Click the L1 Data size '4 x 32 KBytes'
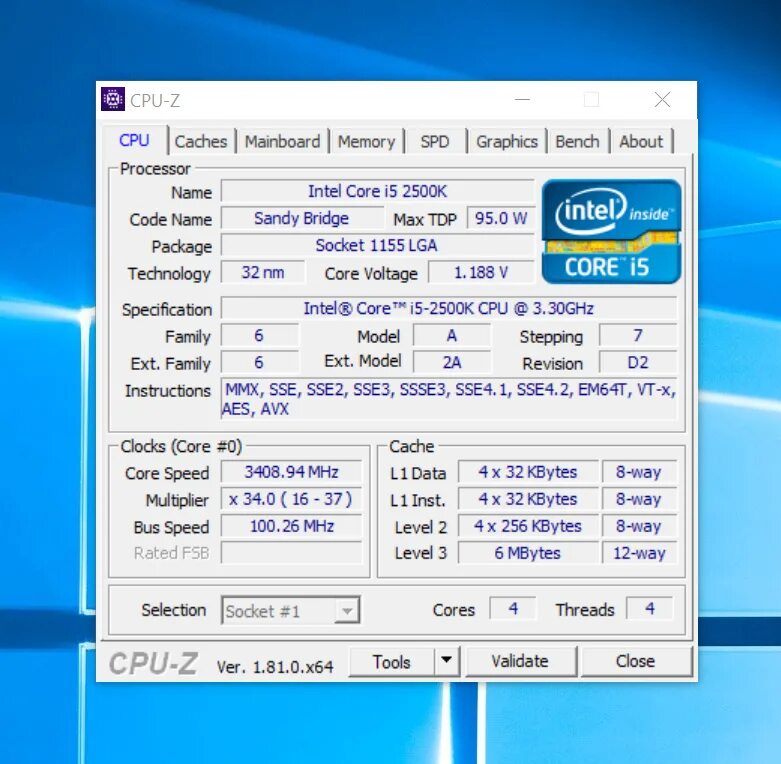Viewport: 781px width, 764px height. (x=528, y=472)
